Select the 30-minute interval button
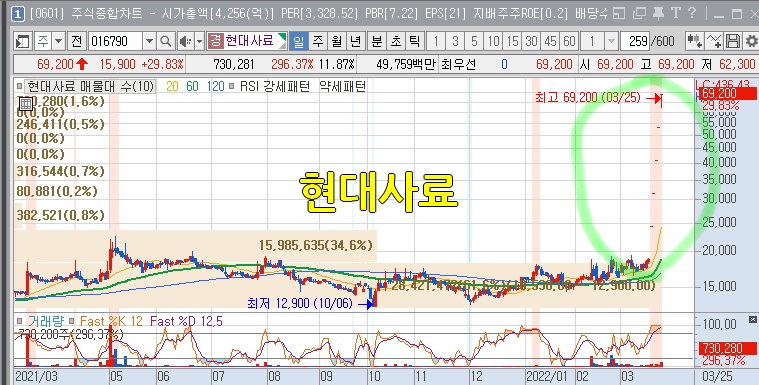The height and width of the screenshot is (385, 759). click(x=531, y=42)
